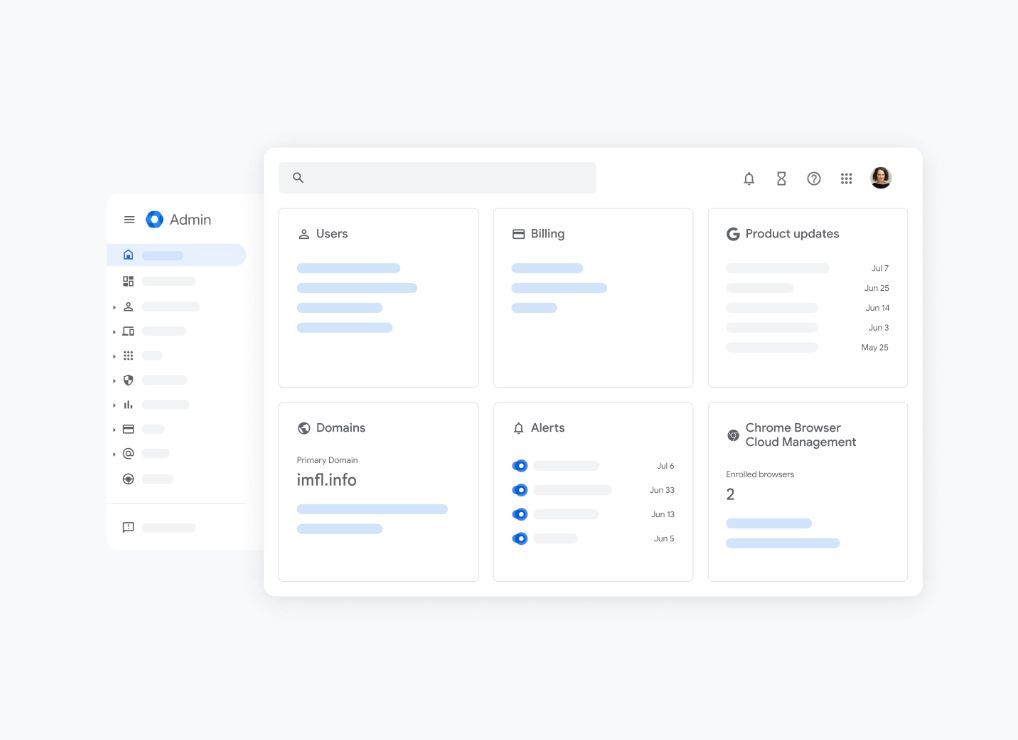This screenshot has width=1018, height=740.
Task: Expand the Apps sidebar item arrow
Action: click(x=114, y=356)
